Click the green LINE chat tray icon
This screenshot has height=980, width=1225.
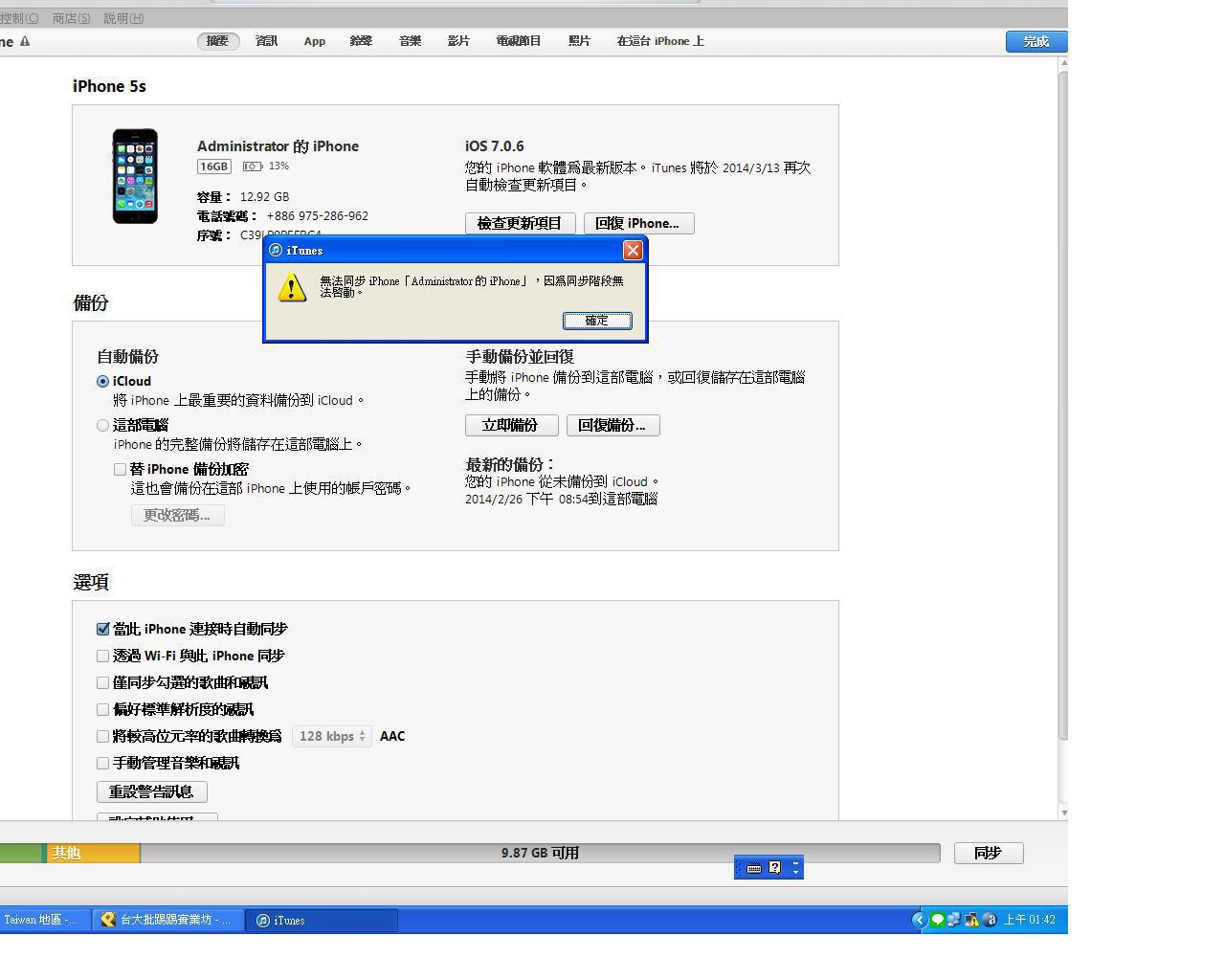click(938, 920)
